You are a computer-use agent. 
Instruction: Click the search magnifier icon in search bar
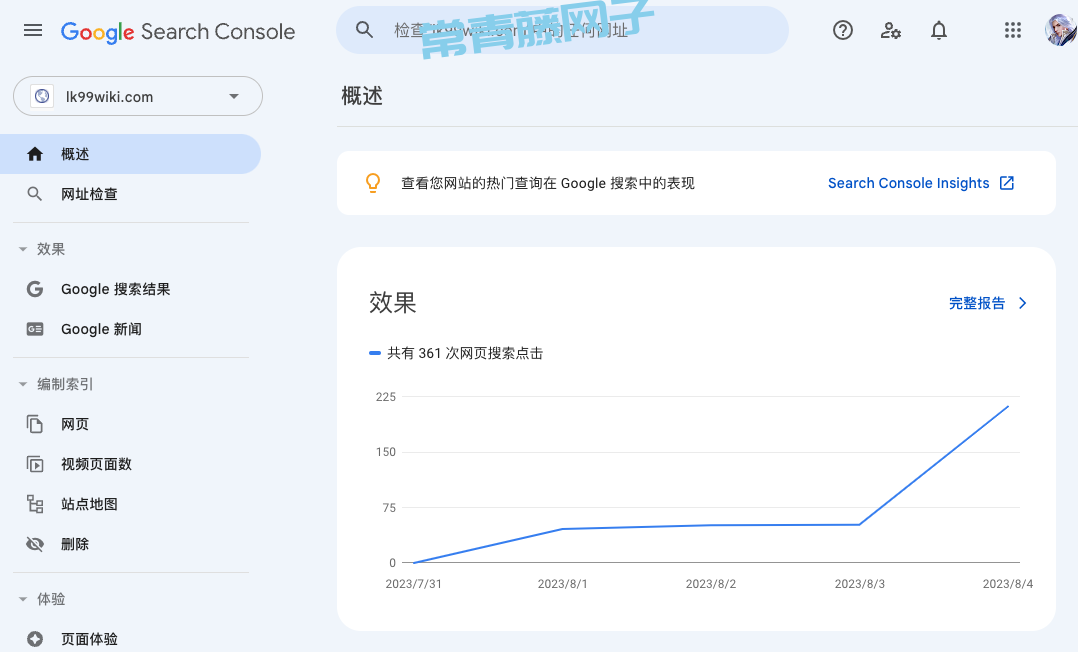tap(364, 30)
